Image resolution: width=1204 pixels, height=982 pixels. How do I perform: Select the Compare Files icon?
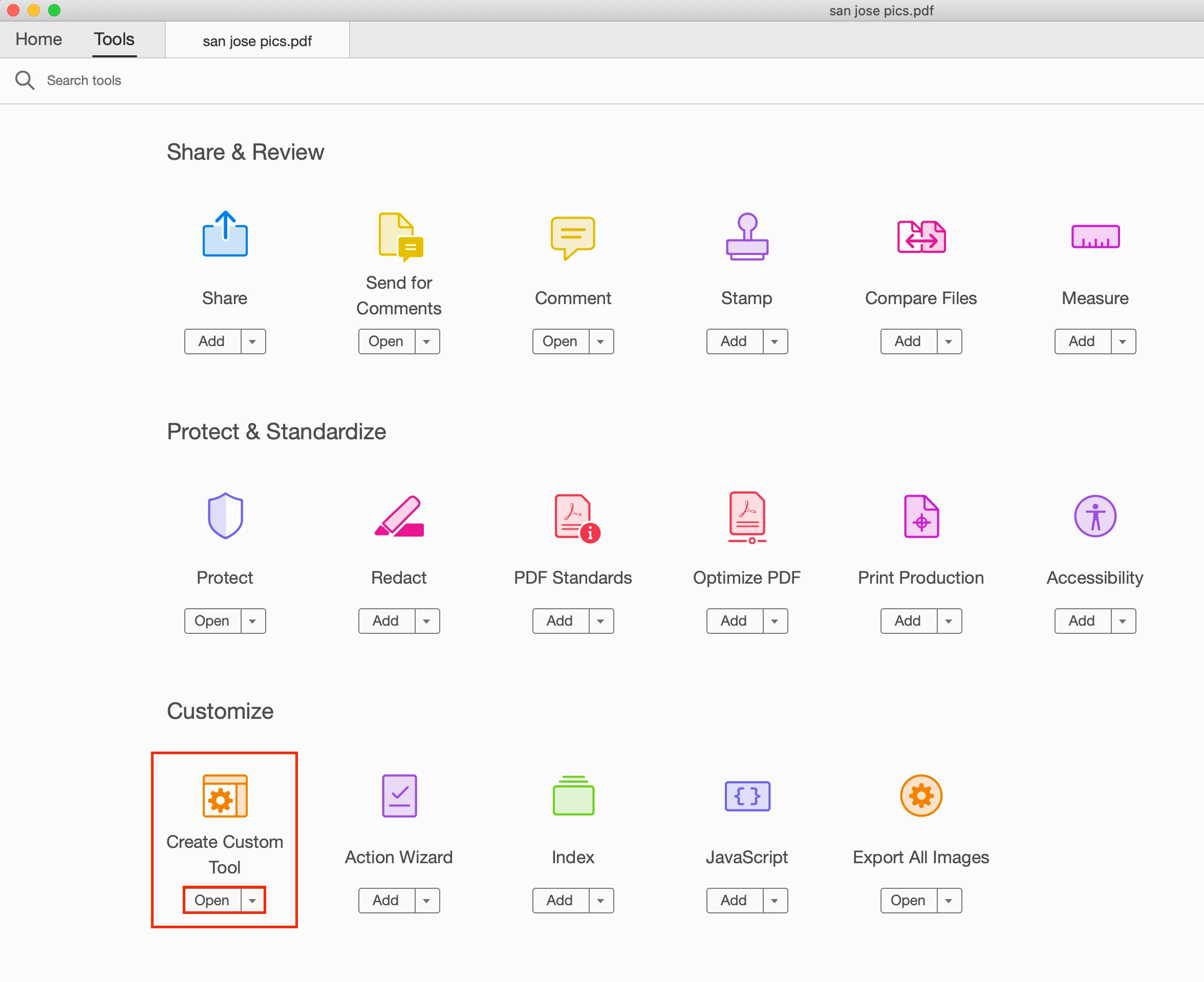[x=921, y=237]
